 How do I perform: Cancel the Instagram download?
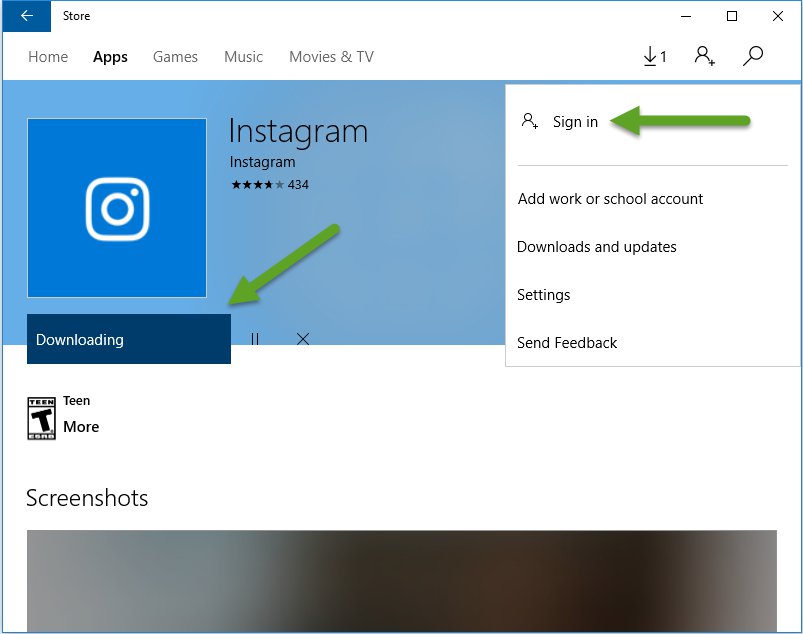point(303,339)
